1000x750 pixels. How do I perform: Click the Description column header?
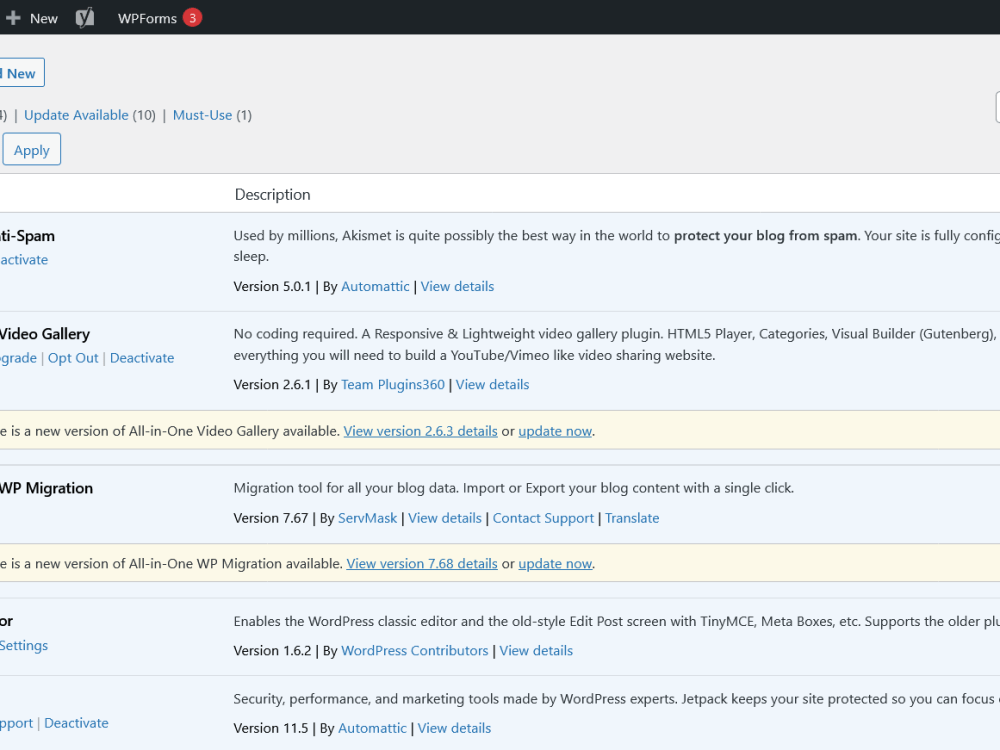[x=272, y=195]
